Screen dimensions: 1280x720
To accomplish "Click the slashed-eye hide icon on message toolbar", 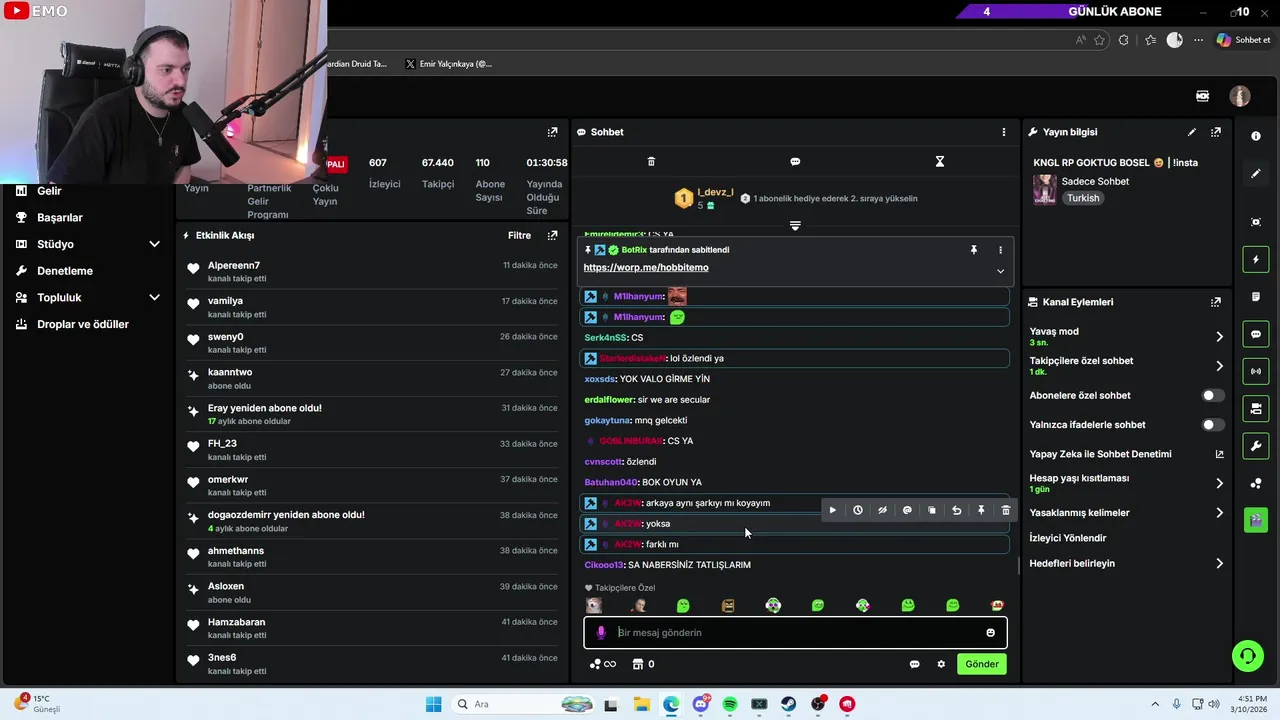I will [x=882, y=510].
